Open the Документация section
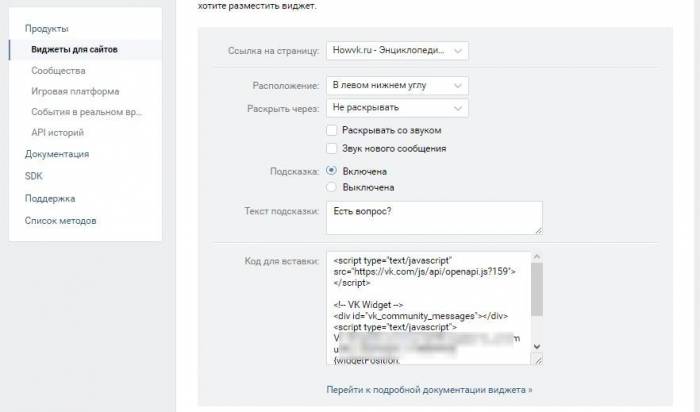The height and width of the screenshot is (412, 700). point(57,154)
